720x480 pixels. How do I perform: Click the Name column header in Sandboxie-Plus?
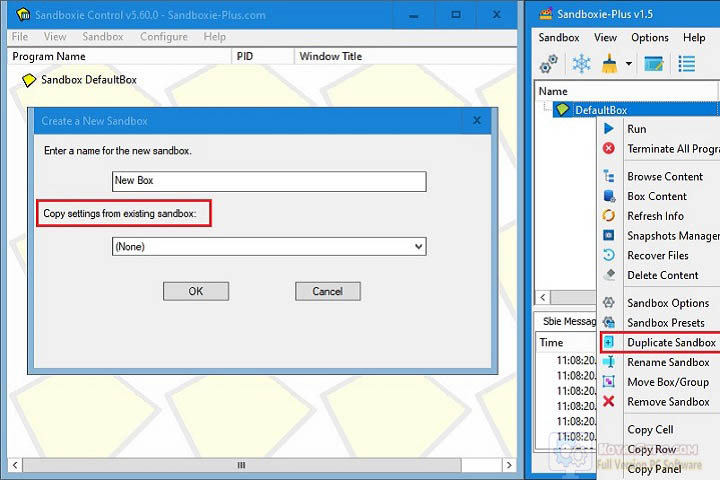(626, 91)
